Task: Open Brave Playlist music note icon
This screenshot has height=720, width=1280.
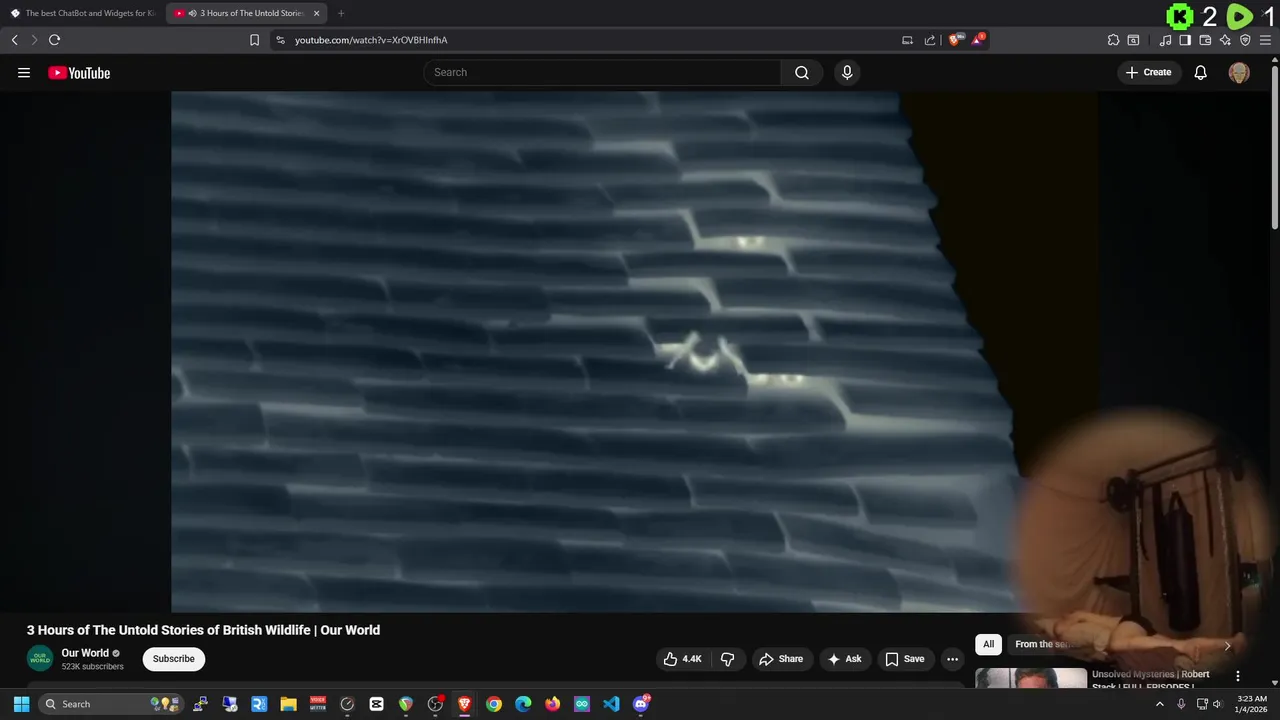Action: point(1165,40)
